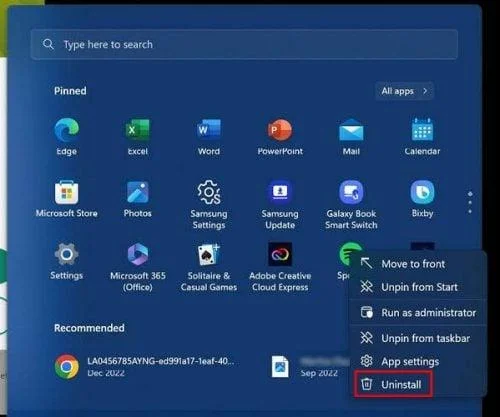The height and width of the screenshot is (417, 500).
Task: Open the Chrome recommended file LA0456785AYNG
Action: tap(145, 367)
